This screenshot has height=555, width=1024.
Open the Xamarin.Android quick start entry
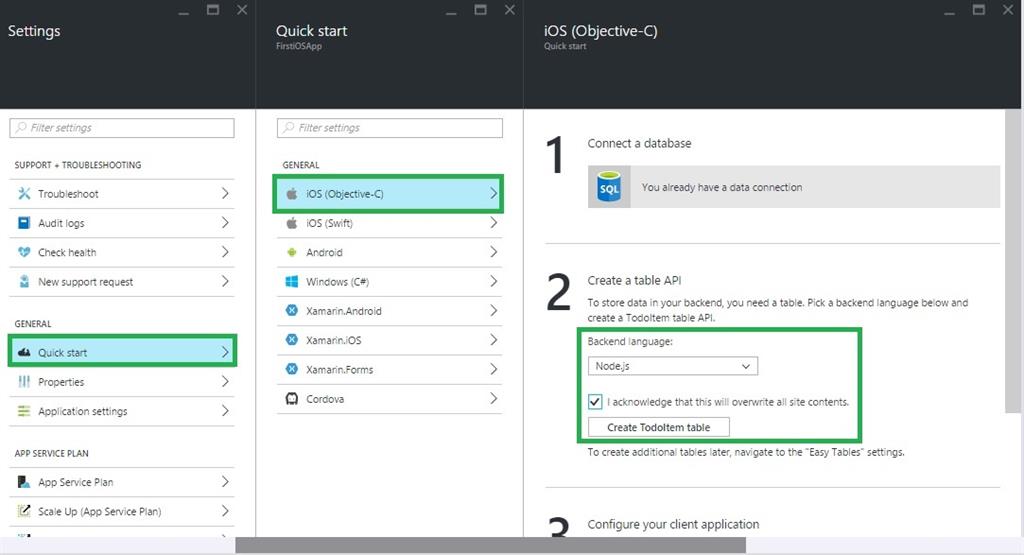(x=343, y=311)
